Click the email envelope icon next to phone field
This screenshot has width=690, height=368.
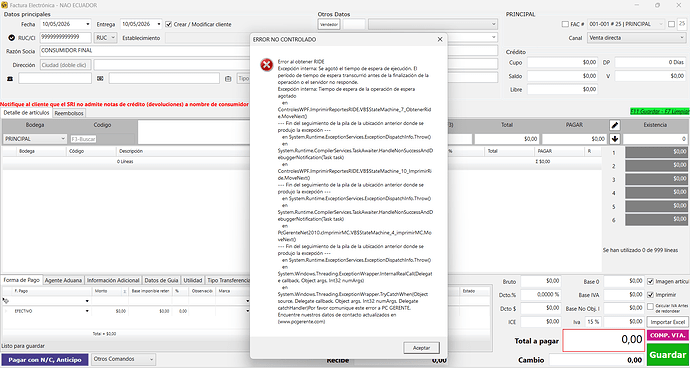(100, 78)
